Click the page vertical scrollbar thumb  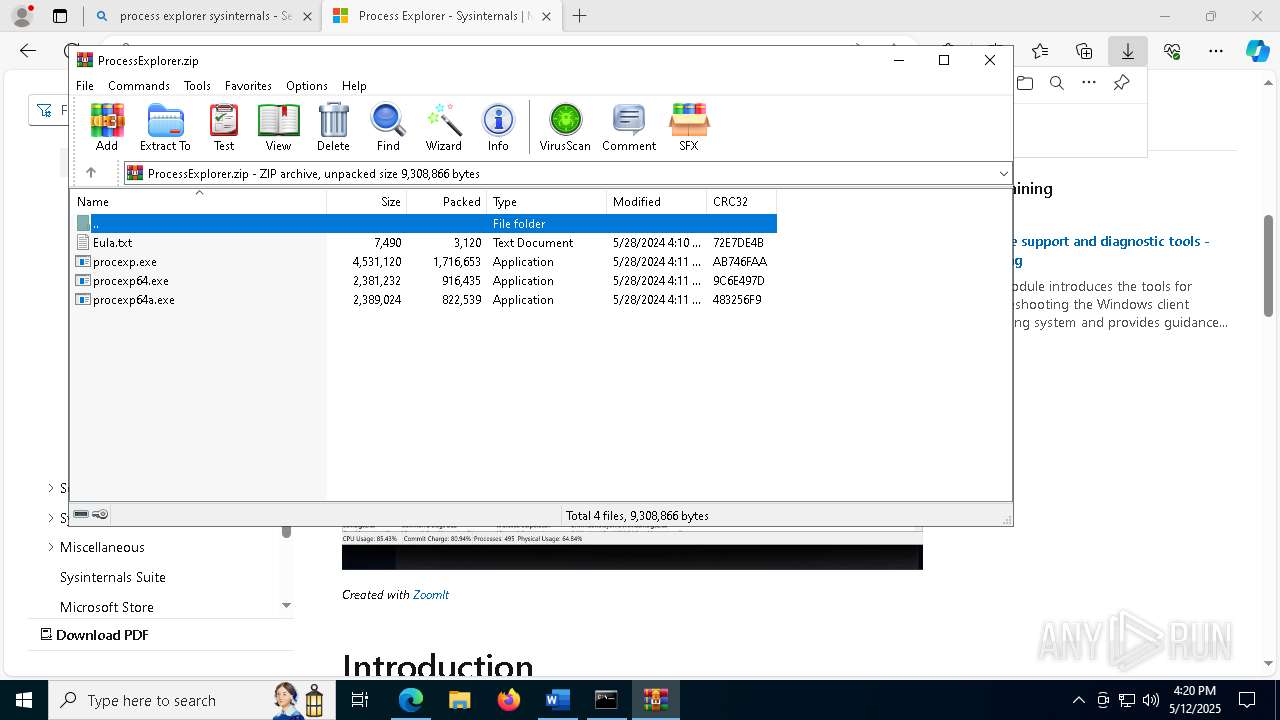1269,266
